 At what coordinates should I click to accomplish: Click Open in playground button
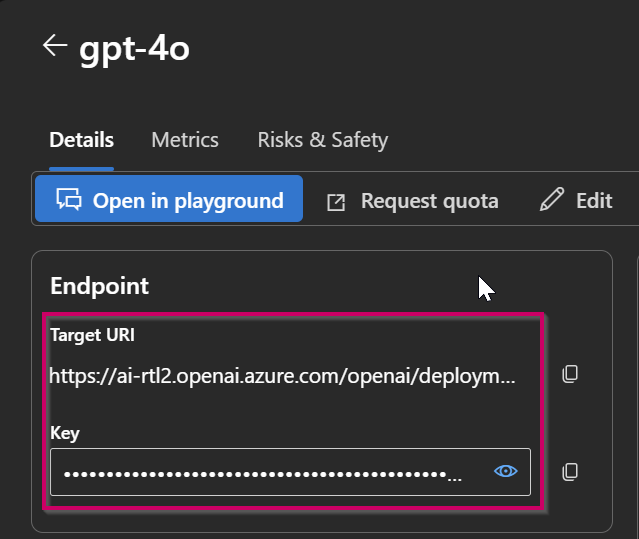[169, 199]
